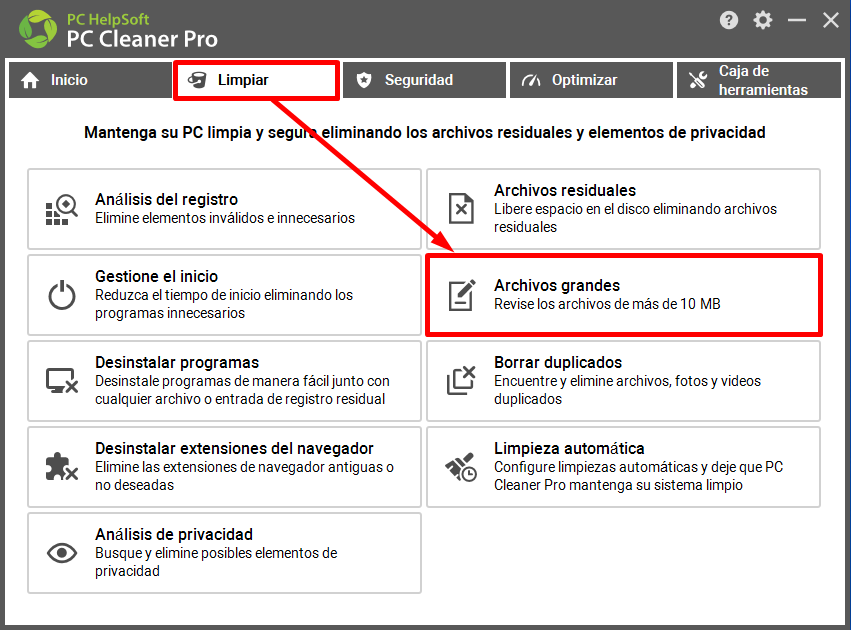Click the duplicate files removal icon
This screenshot has width=851, height=630.
461,380
